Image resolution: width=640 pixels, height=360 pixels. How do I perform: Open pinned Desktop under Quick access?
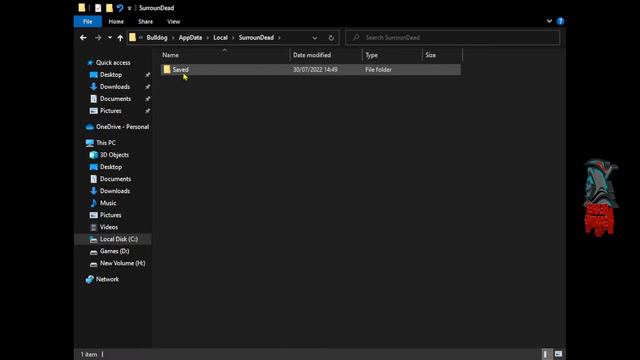coord(111,75)
